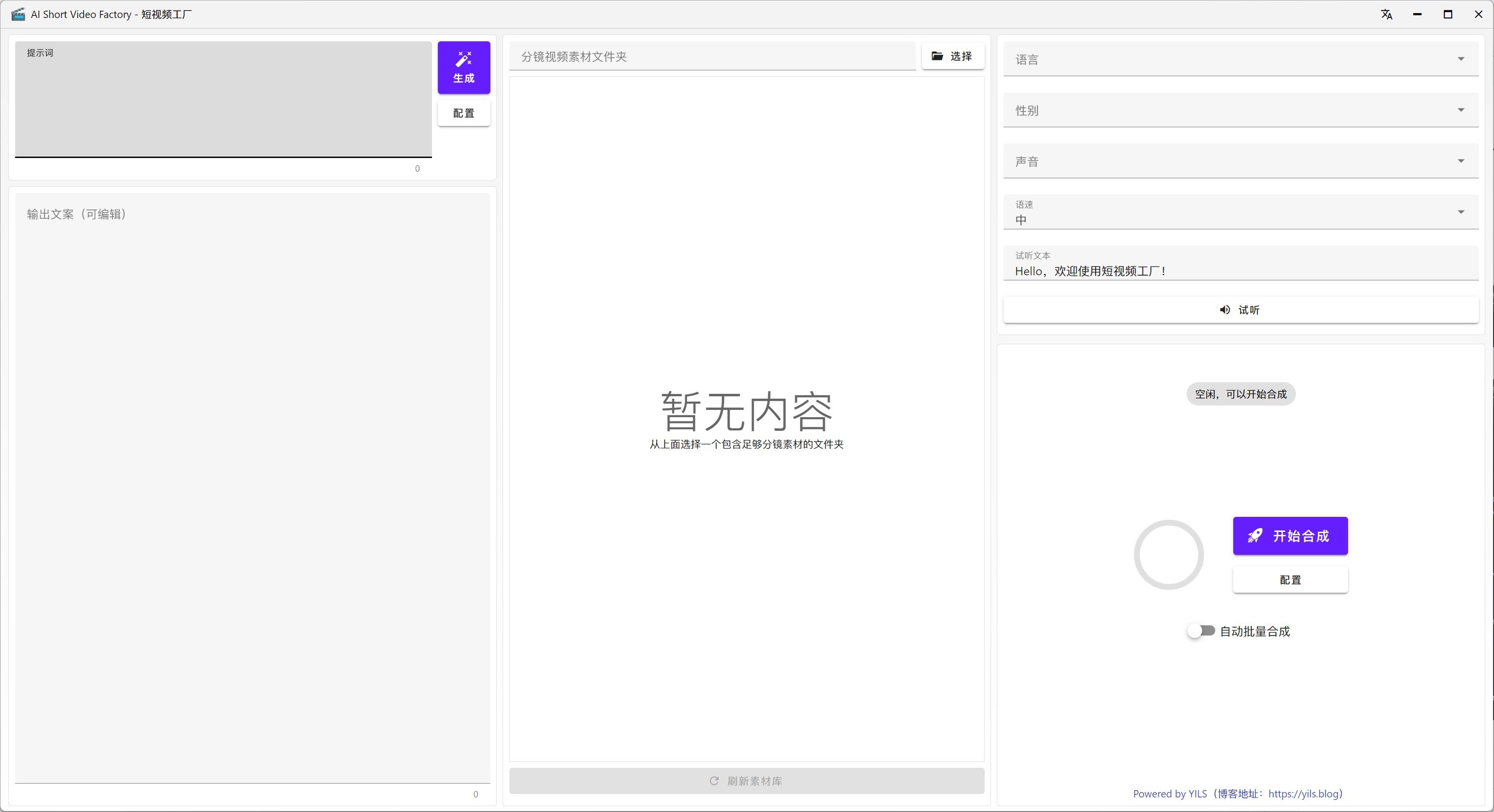
Task: Click the 分镜视频素材文件夹 path field
Action: (x=712, y=57)
